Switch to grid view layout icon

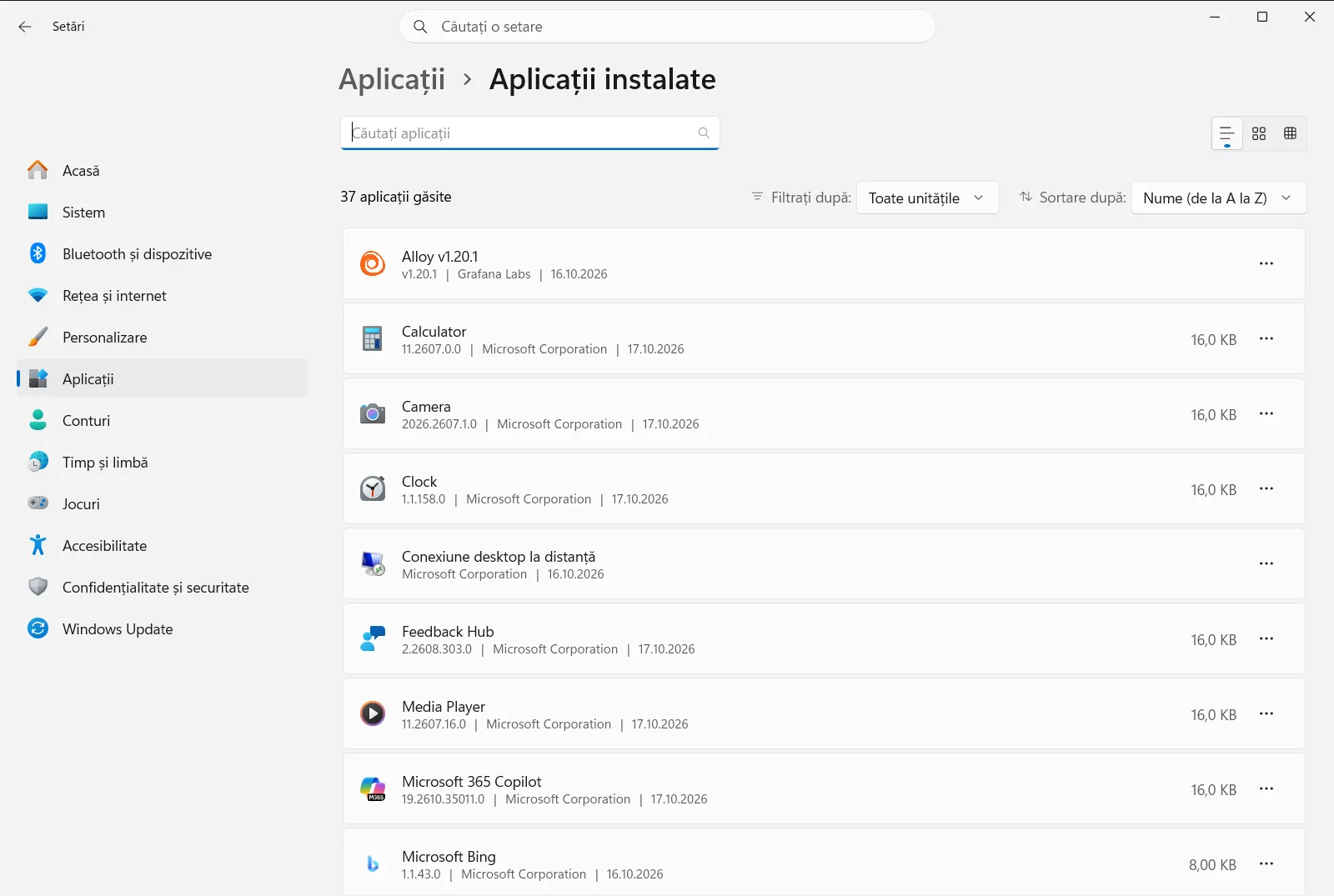point(1259,133)
